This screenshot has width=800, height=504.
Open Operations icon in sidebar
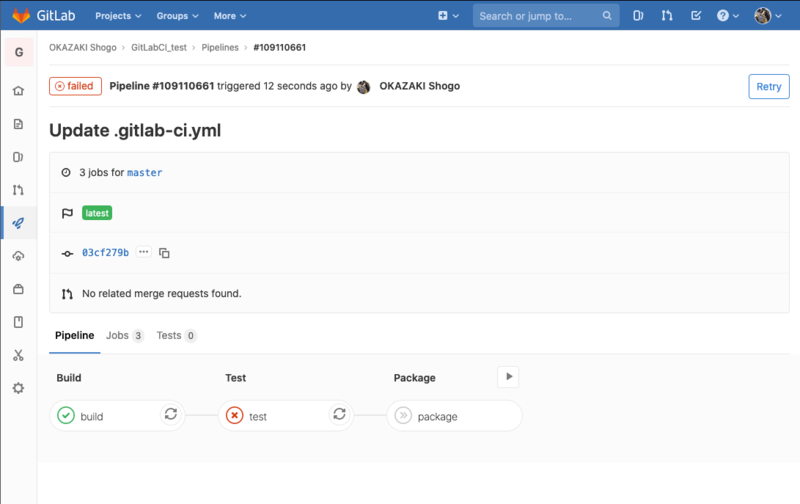[18, 256]
